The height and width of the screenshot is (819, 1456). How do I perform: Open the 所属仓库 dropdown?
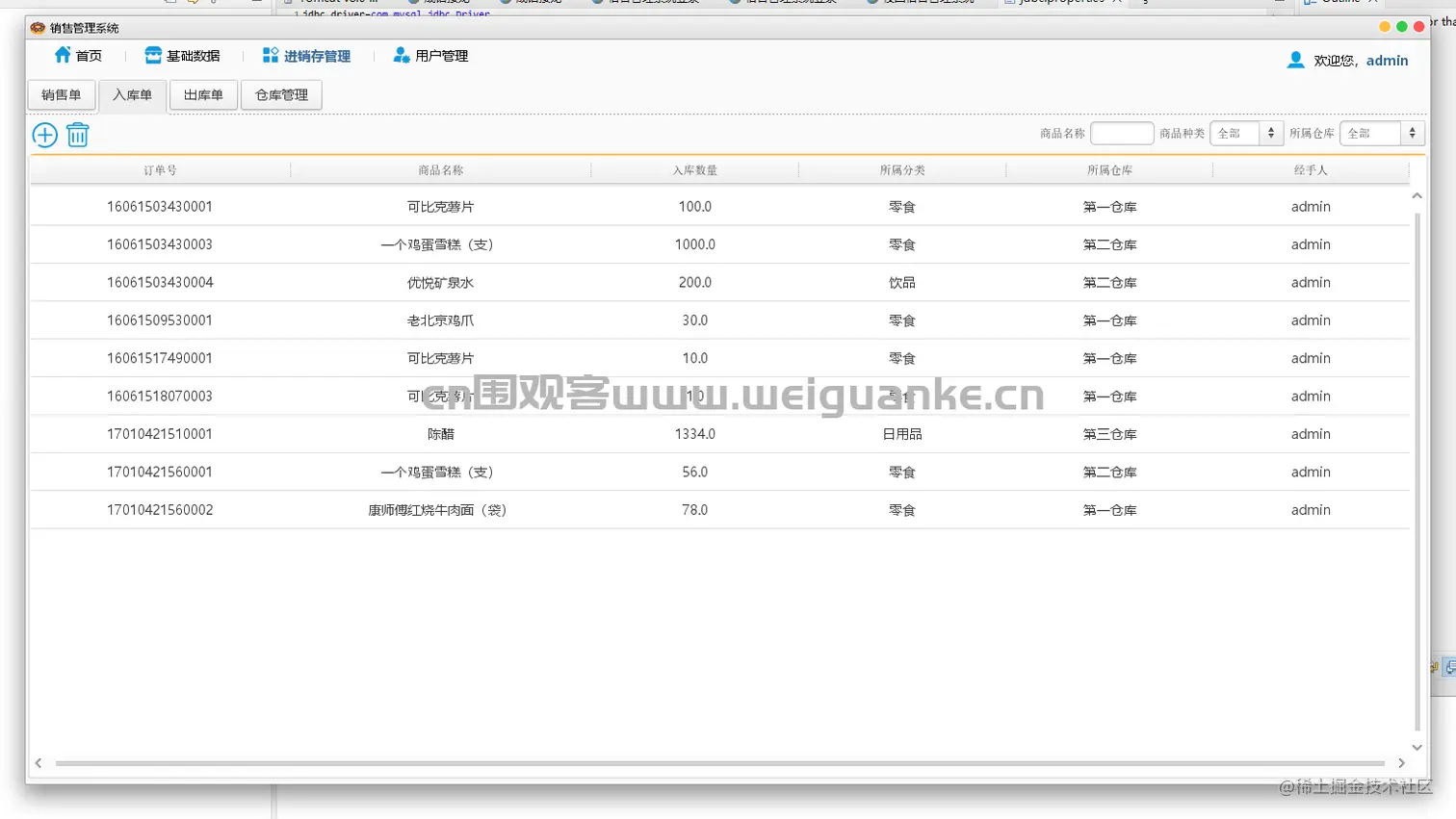[x=1382, y=133]
